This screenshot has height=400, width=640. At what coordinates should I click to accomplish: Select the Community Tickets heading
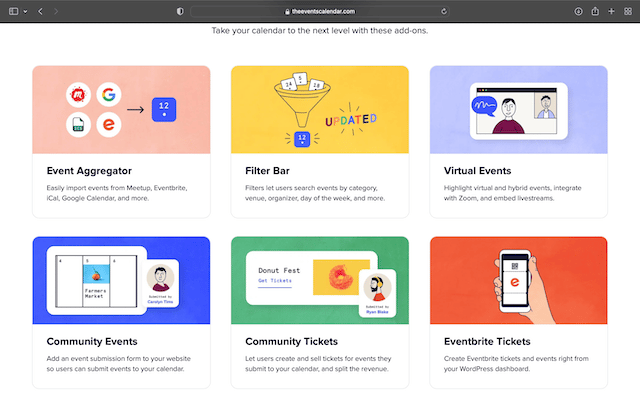pyautogui.click(x=291, y=341)
